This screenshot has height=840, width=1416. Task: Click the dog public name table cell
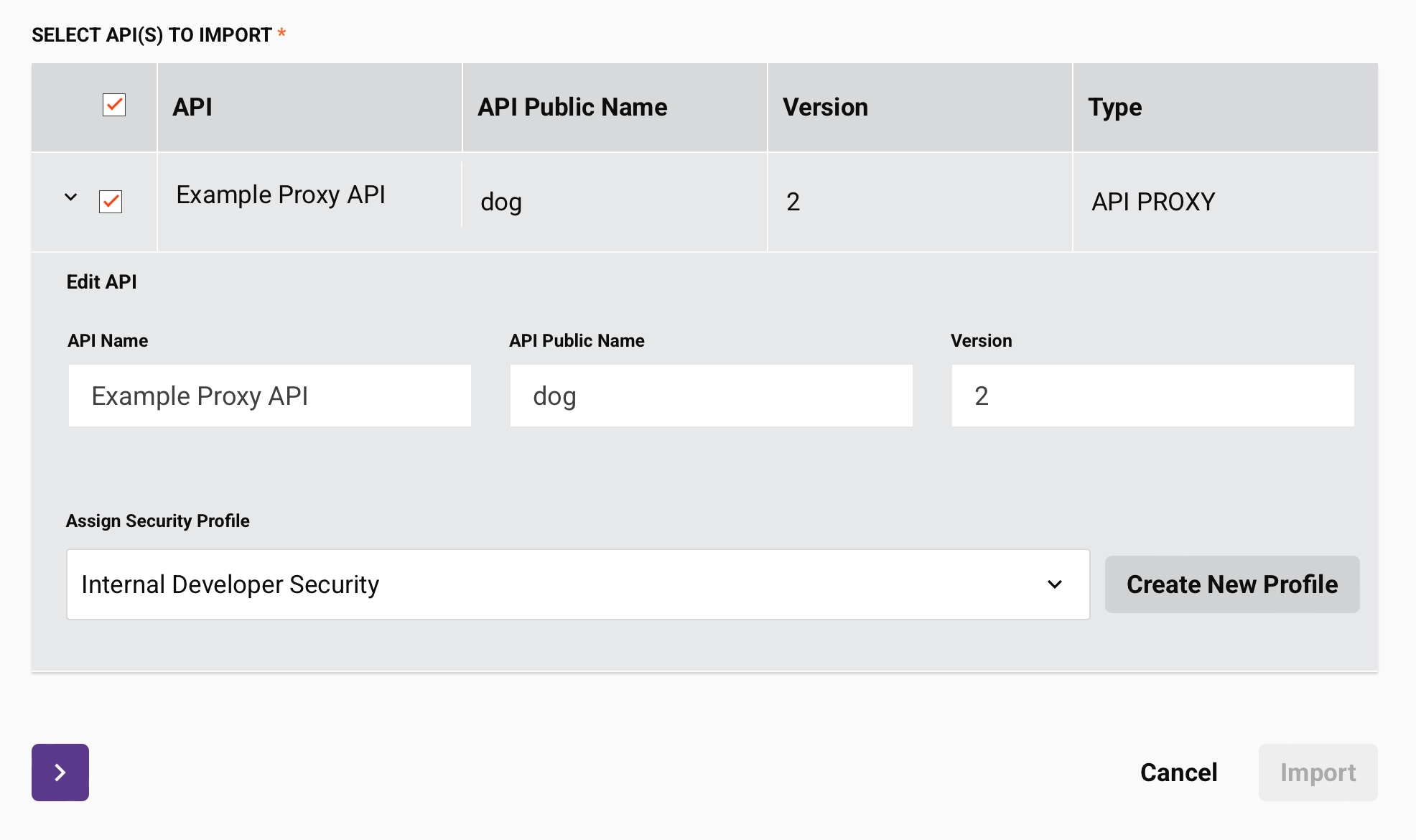501,202
